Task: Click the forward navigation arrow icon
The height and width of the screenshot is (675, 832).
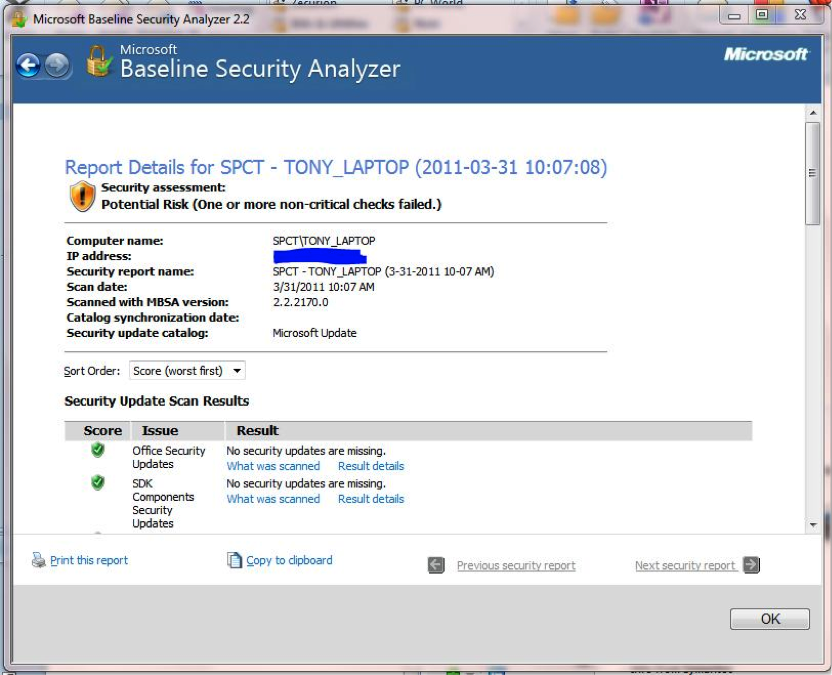Action: 57,66
